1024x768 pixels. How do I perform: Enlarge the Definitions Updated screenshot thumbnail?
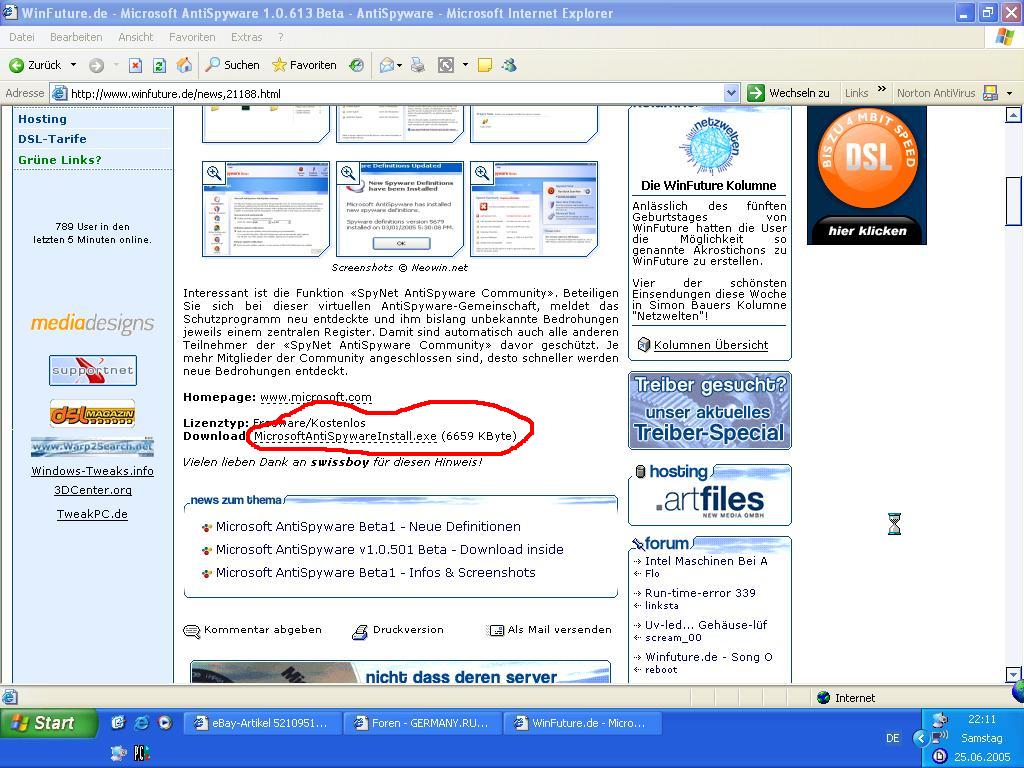tap(400, 209)
